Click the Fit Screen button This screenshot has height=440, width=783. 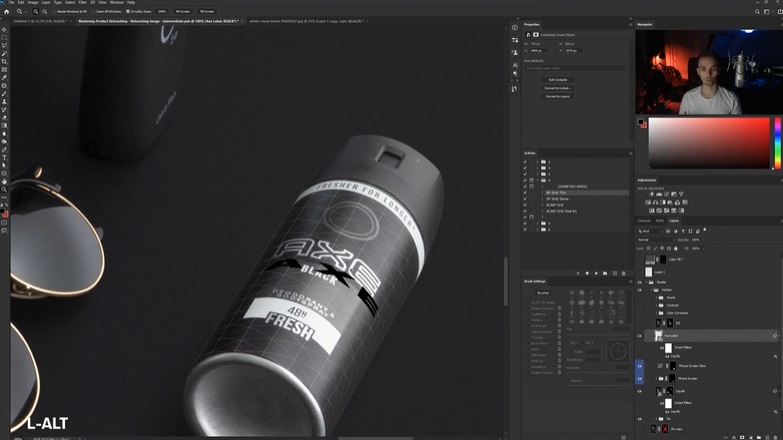click(183, 11)
